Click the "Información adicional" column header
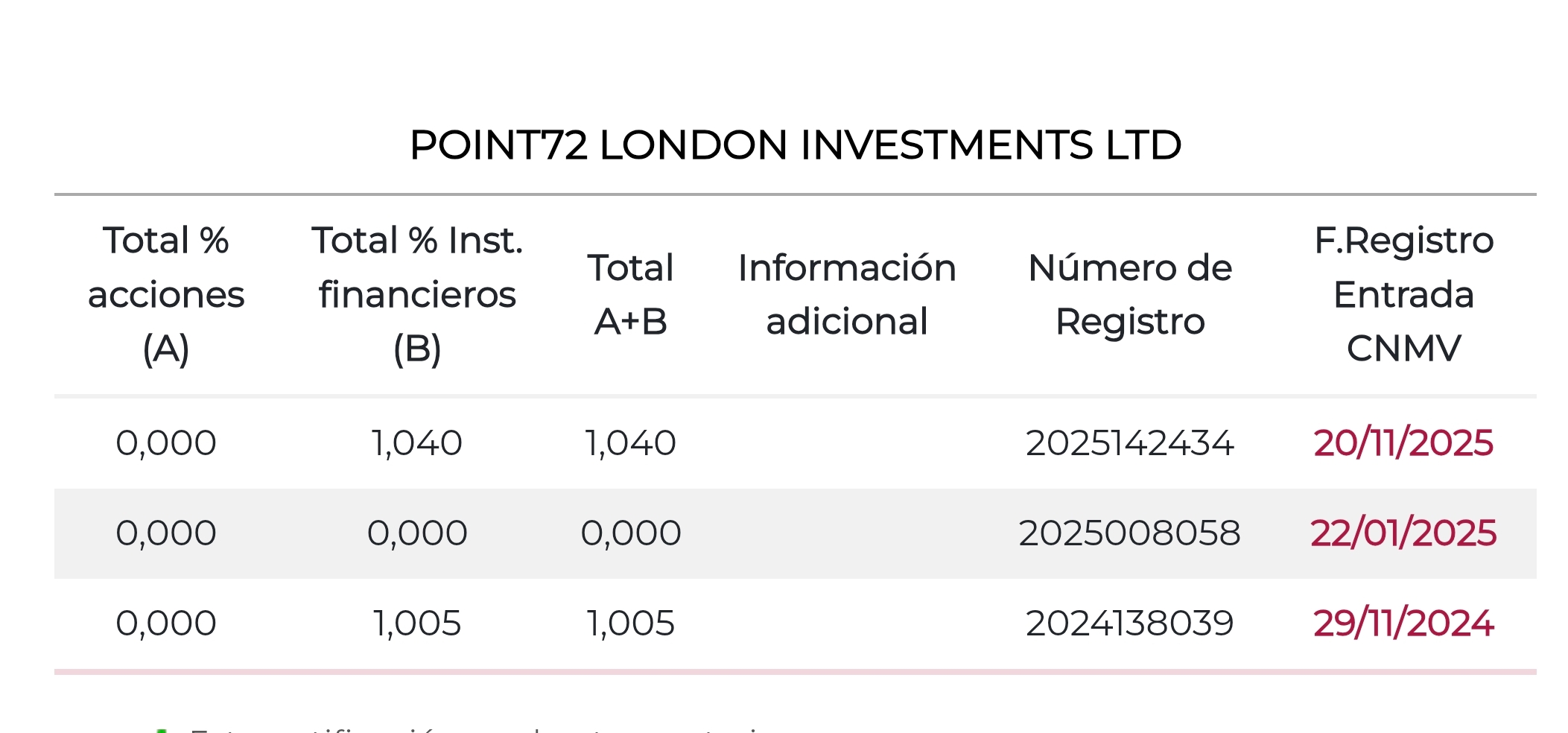 pos(847,294)
